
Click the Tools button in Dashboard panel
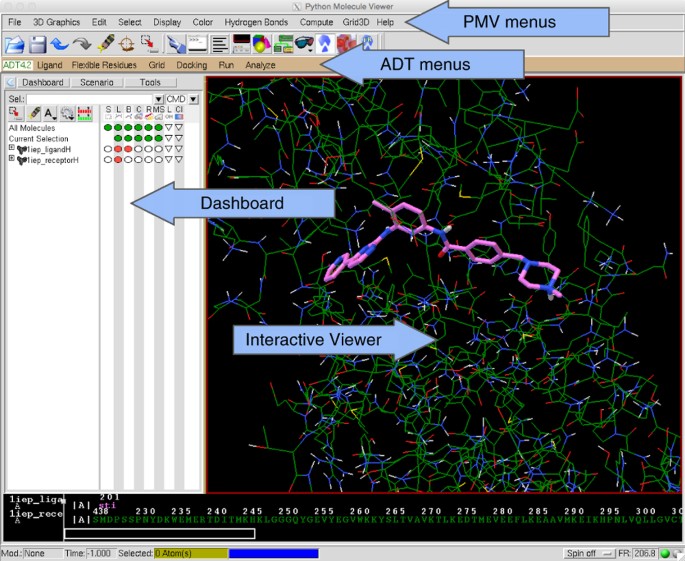tap(150, 82)
